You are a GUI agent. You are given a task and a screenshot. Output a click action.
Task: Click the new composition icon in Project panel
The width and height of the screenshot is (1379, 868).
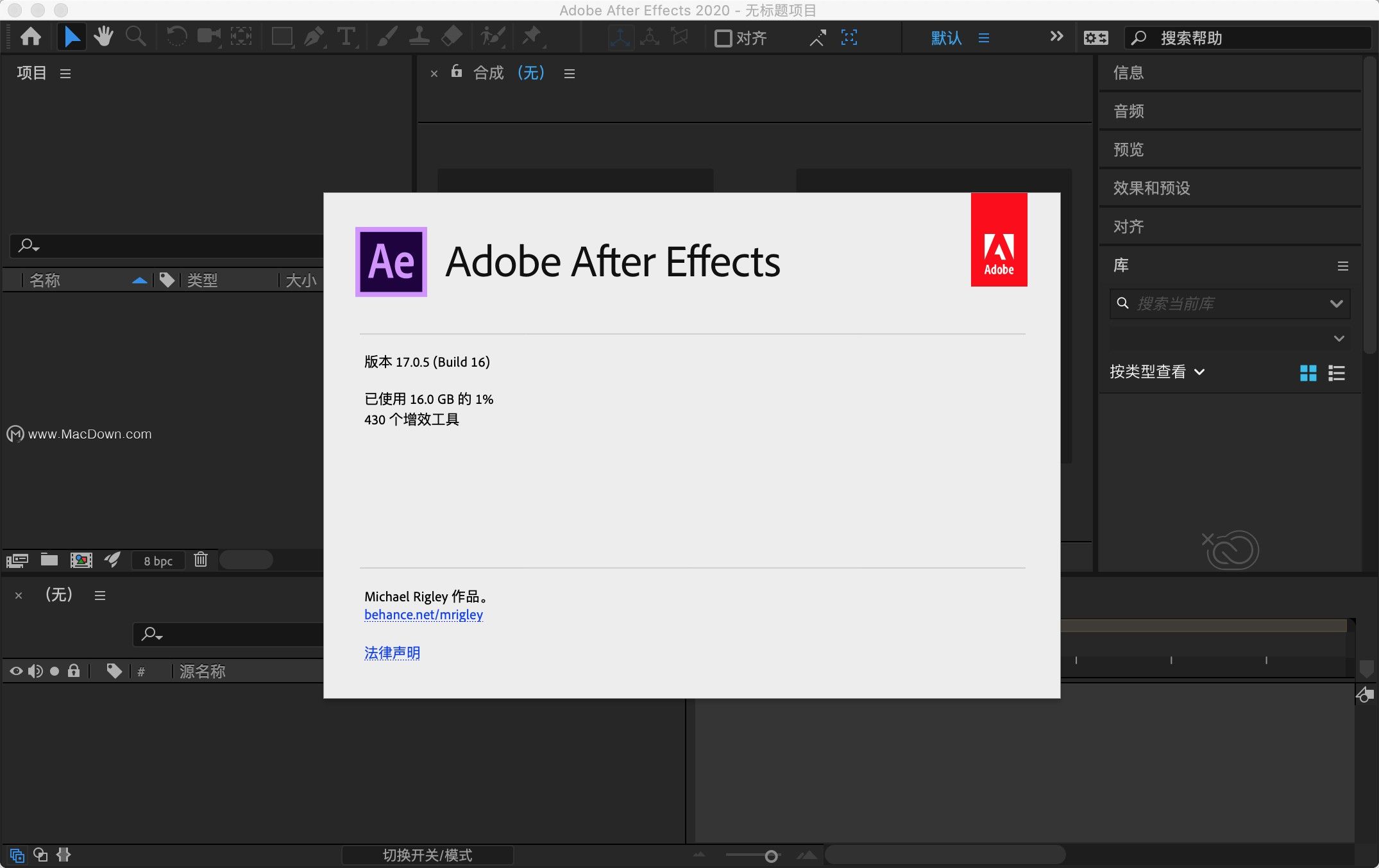pos(81,560)
